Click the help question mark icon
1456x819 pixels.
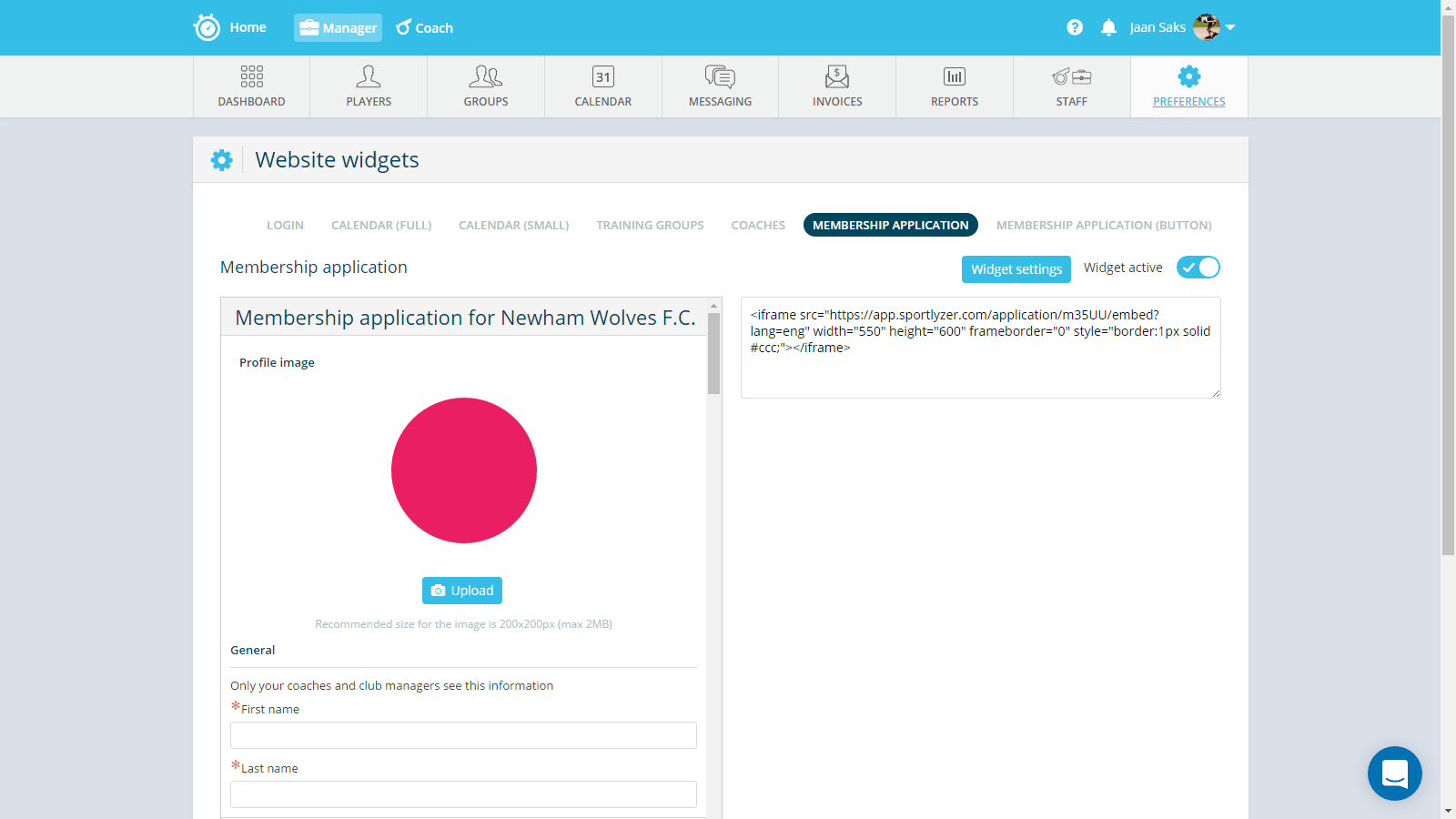click(x=1075, y=27)
